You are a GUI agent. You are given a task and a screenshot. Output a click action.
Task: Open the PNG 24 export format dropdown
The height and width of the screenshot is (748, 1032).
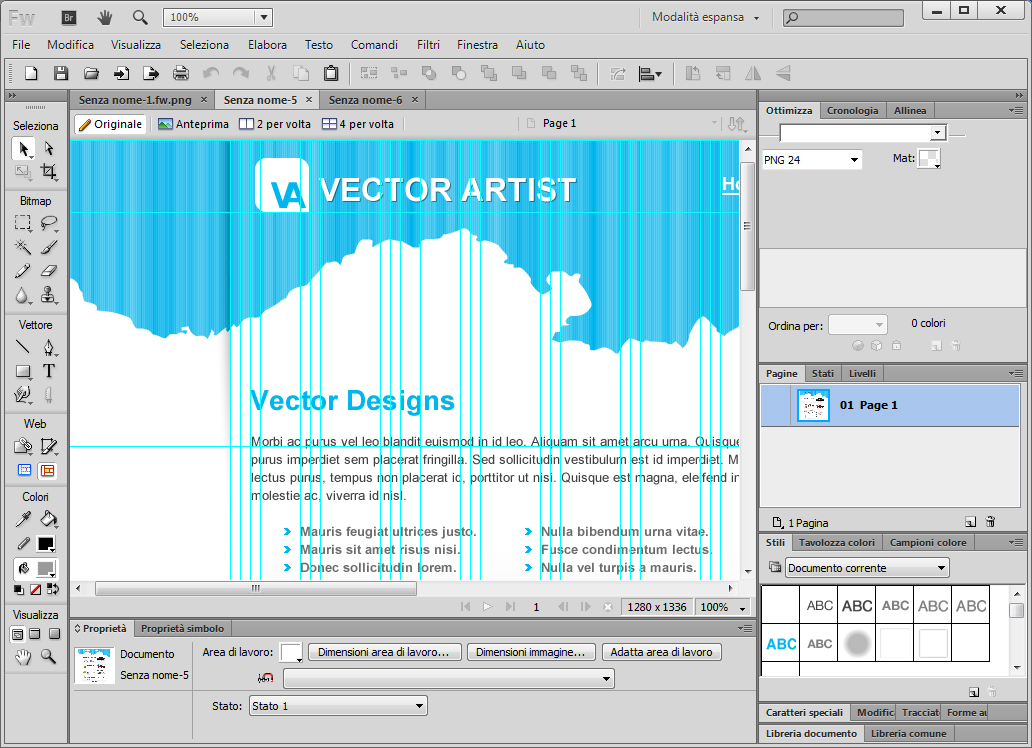point(811,160)
